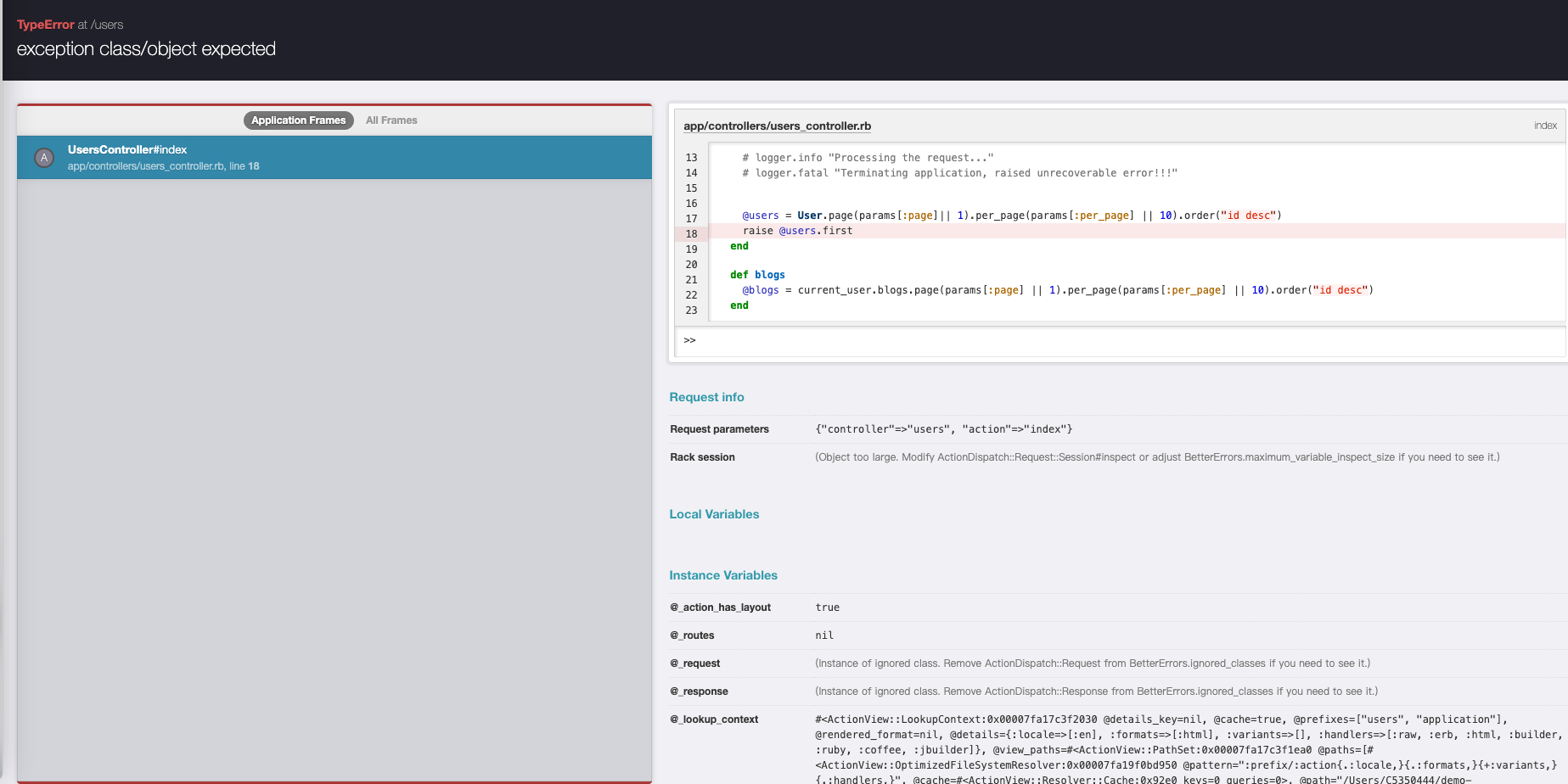Click the @_routes variable name
The width and height of the screenshot is (1568, 784).
(x=692, y=636)
